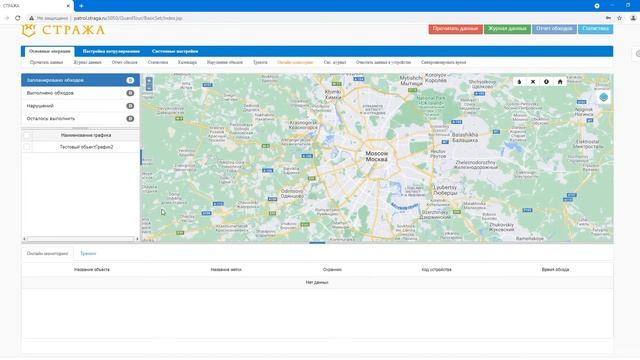Click Наименование графика column header
The width and height of the screenshot is (640, 360).
86,135
